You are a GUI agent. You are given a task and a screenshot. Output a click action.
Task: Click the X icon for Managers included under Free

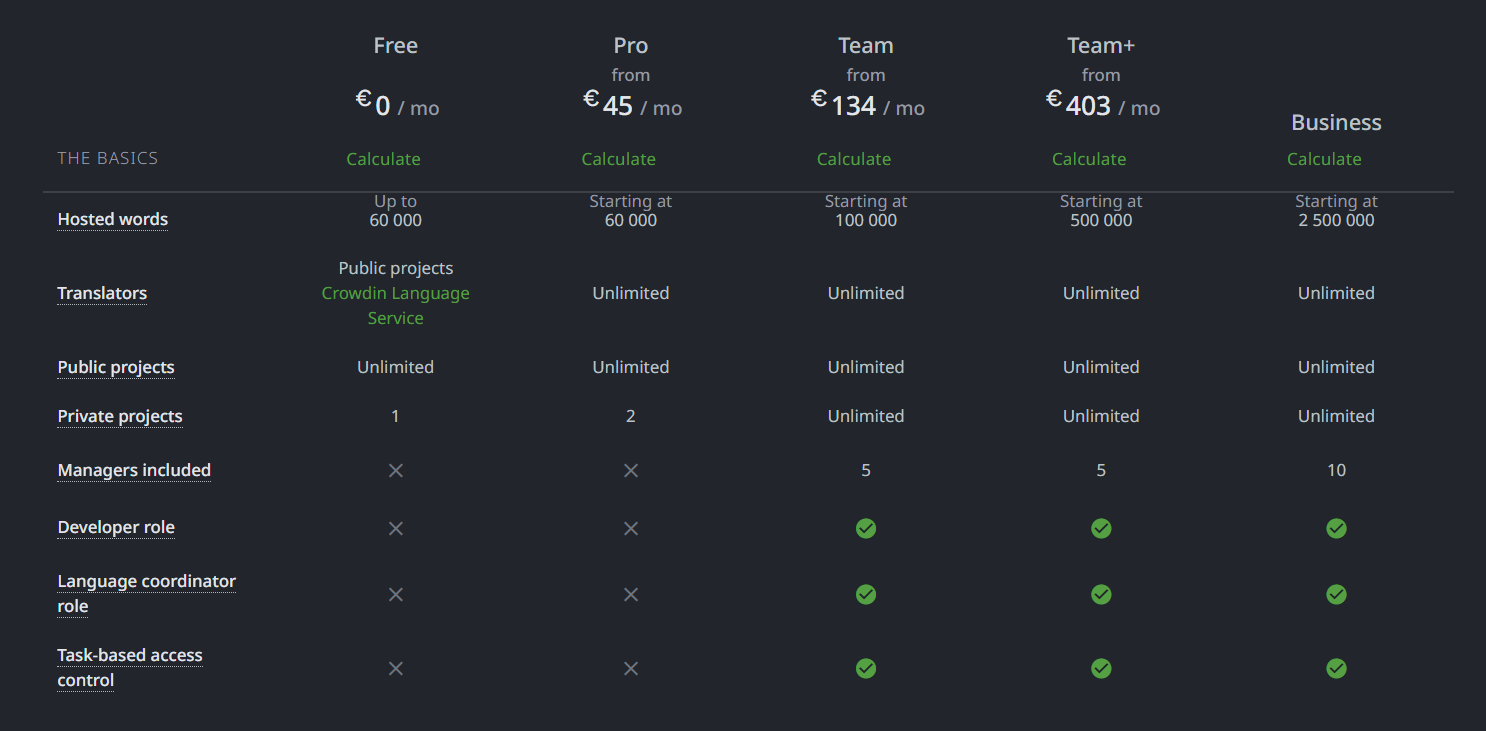click(395, 470)
